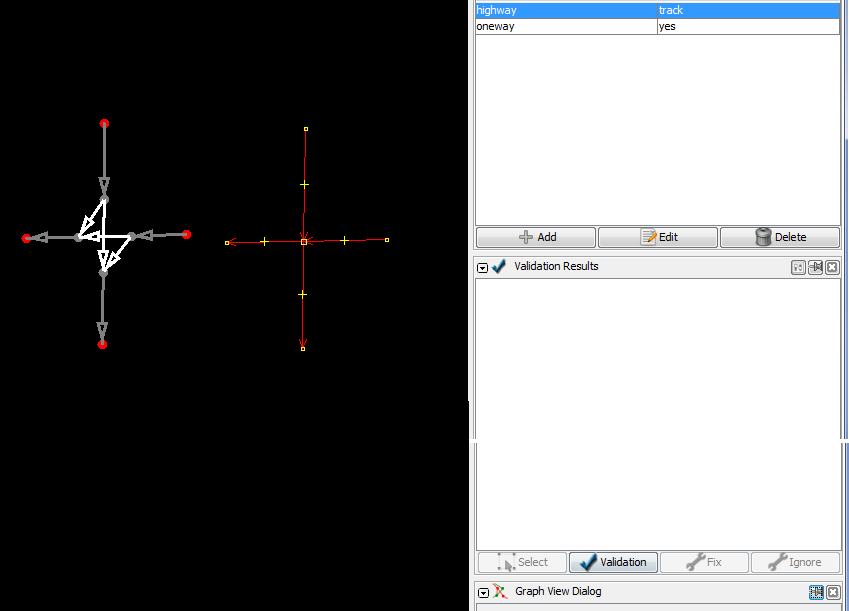Collapse the Graph View Dialog panel
Screen dimensions: 849x611
point(482,592)
